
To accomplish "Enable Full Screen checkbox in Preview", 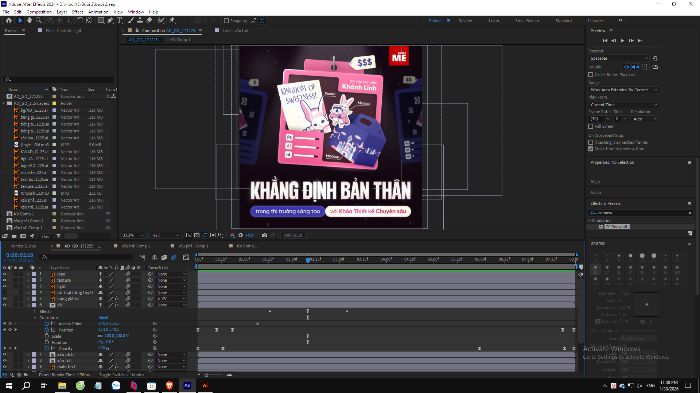I will pyautogui.click(x=591, y=126).
